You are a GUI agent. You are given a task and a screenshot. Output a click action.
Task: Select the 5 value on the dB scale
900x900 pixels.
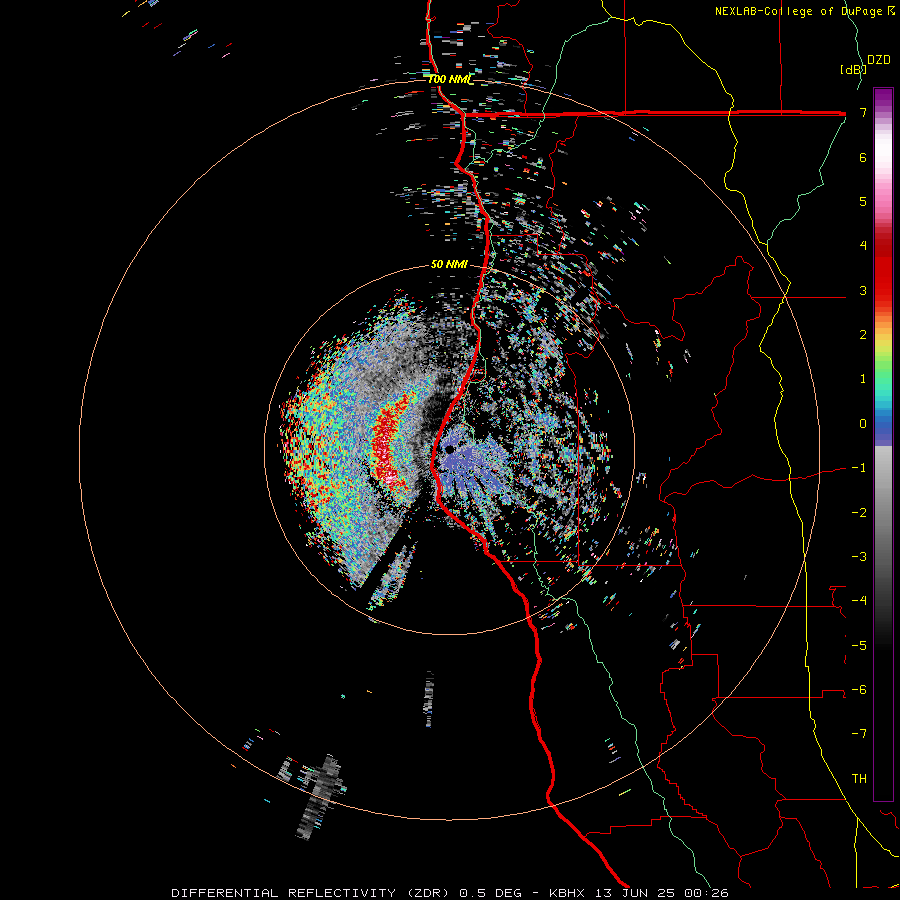tap(863, 201)
